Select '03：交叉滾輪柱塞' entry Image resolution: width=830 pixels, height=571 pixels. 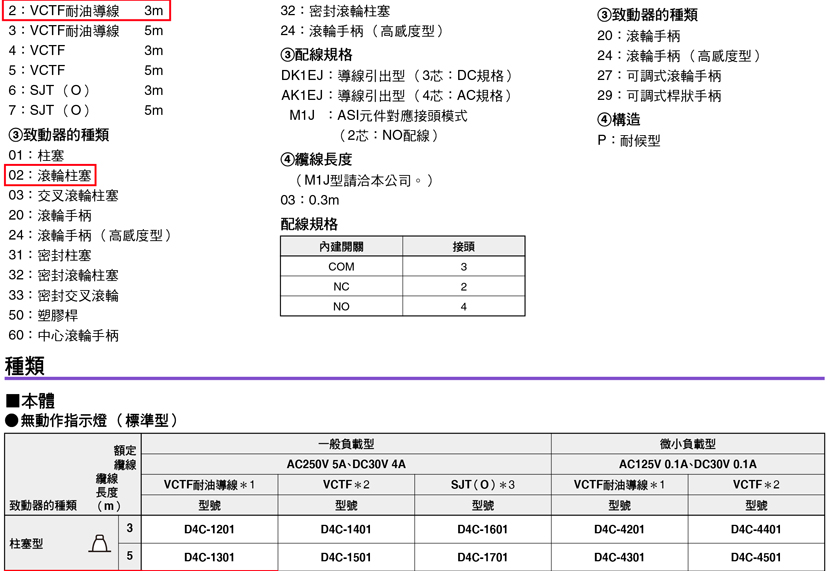tap(64, 196)
